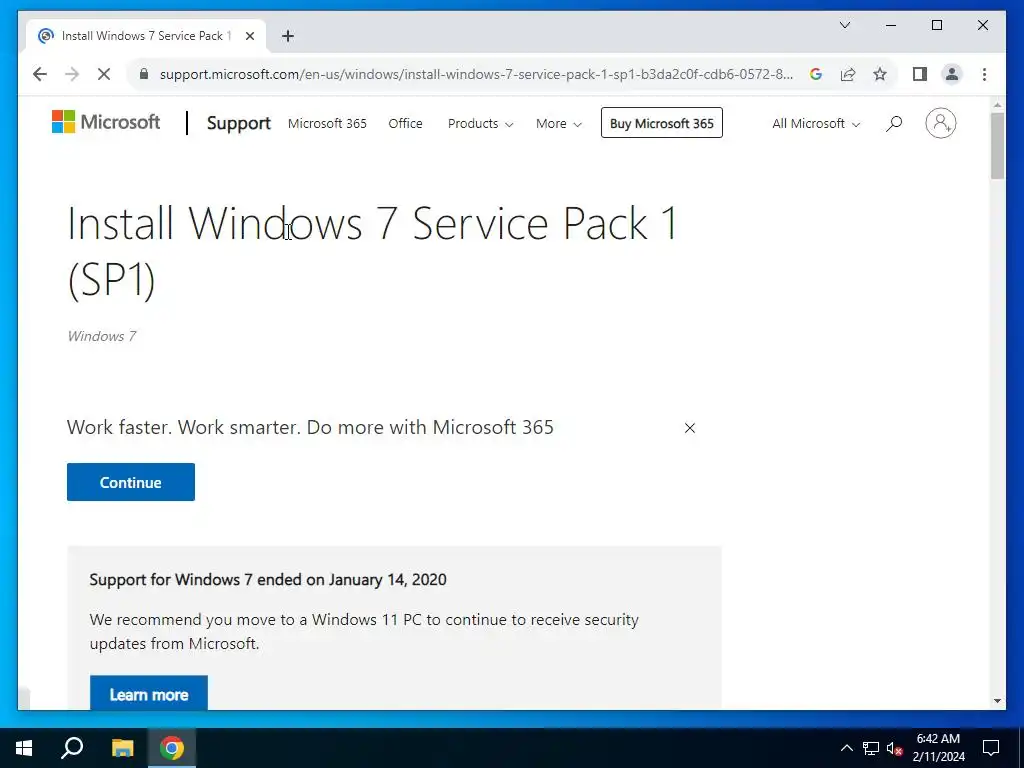Click the padlock site info icon
1024x768 pixels.
pos(144,74)
